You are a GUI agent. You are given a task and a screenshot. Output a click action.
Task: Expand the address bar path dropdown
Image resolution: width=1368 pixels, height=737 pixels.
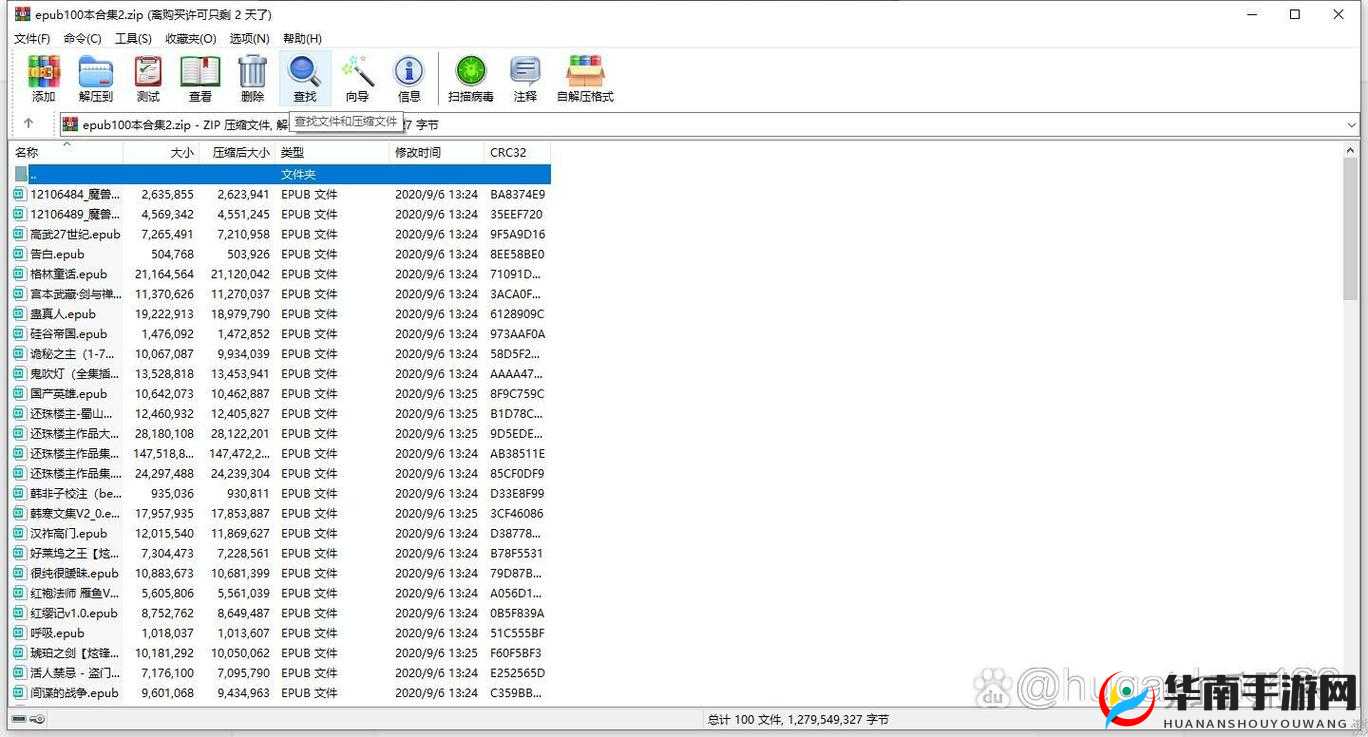click(1352, 125)
